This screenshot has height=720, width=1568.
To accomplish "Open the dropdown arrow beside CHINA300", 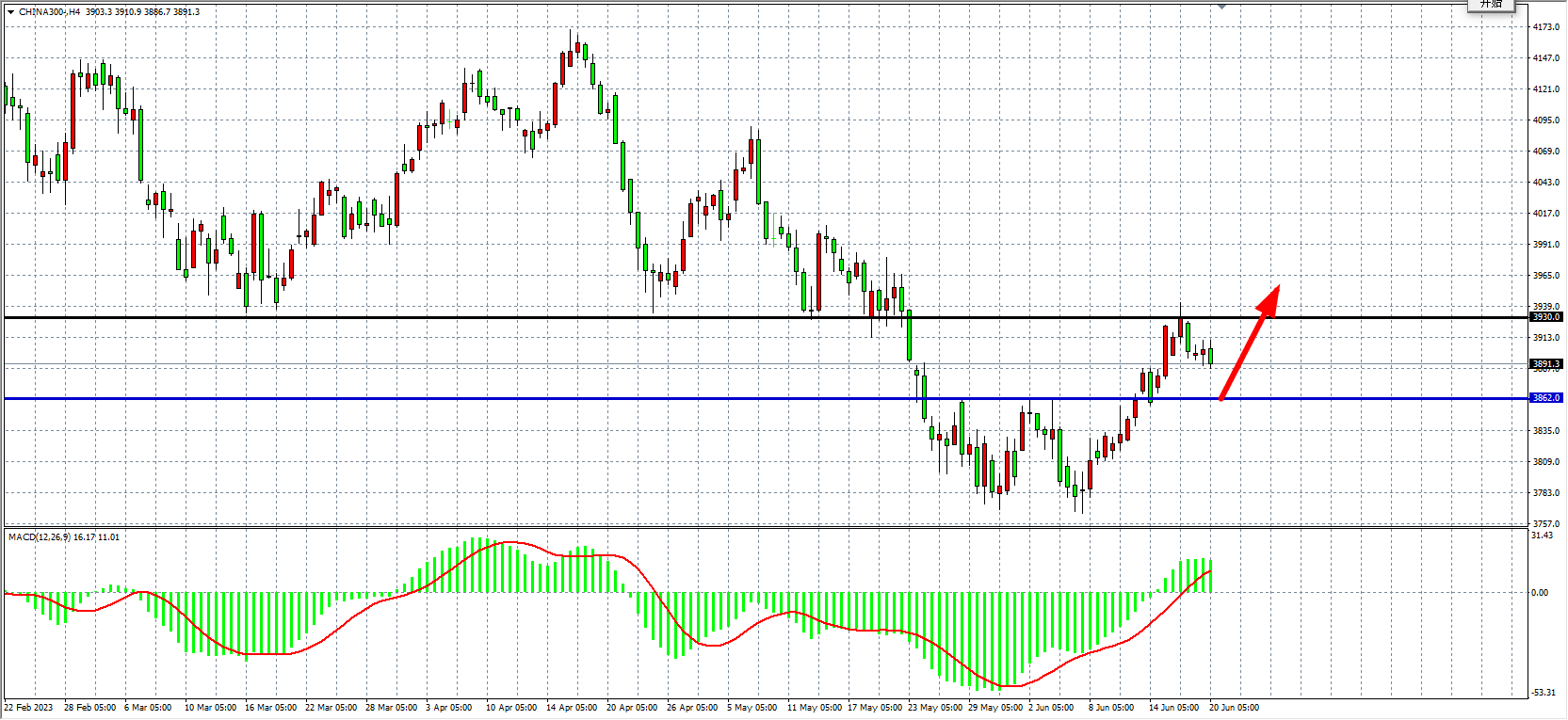I will (x=10, y=12).
